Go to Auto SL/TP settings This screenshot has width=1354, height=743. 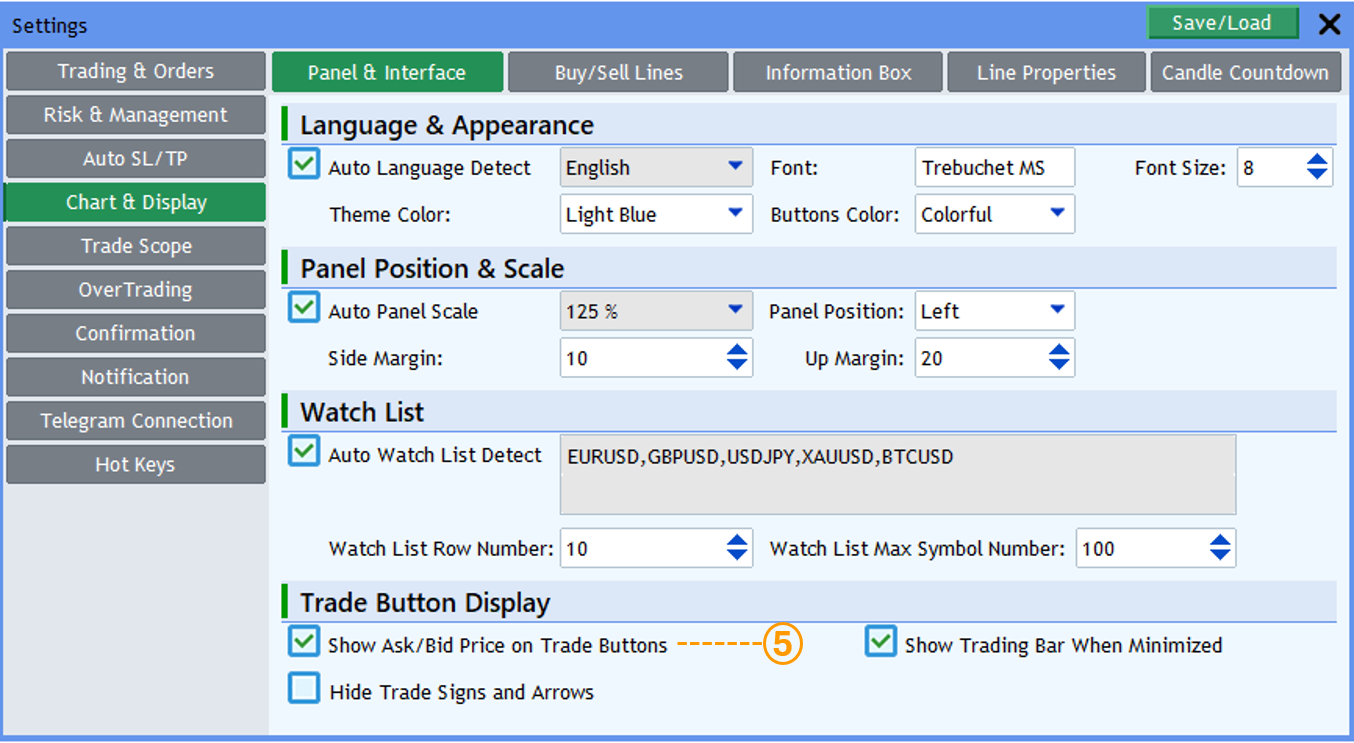point(136,159)
